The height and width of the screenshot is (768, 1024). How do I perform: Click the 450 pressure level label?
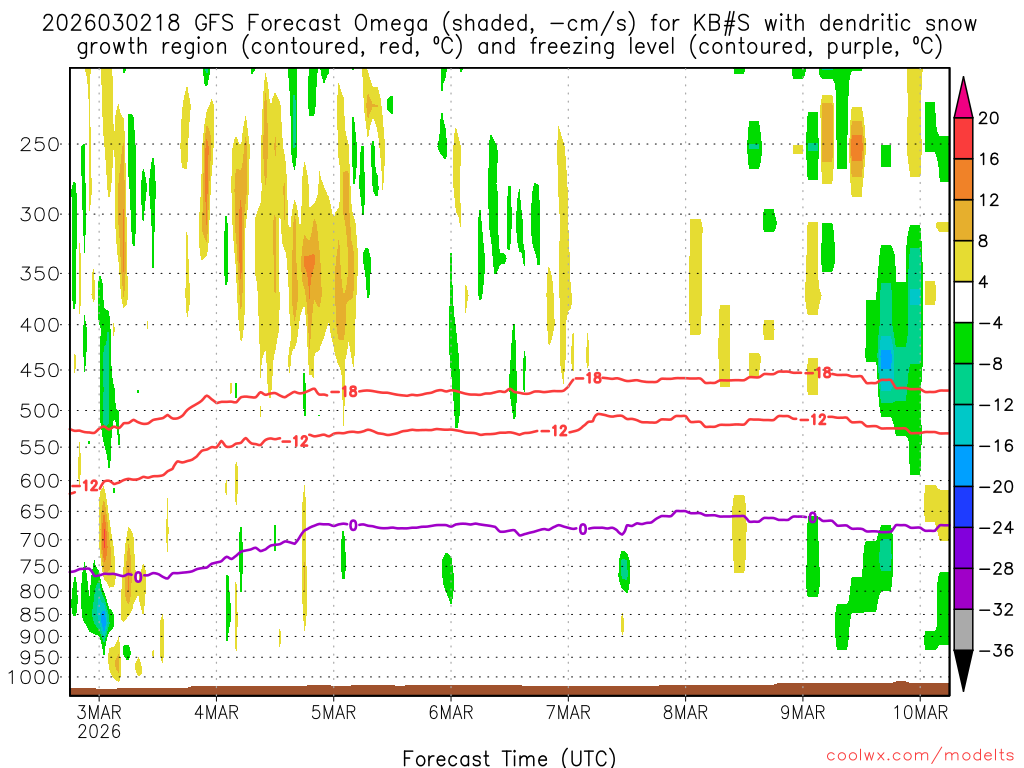click(40, 370)
